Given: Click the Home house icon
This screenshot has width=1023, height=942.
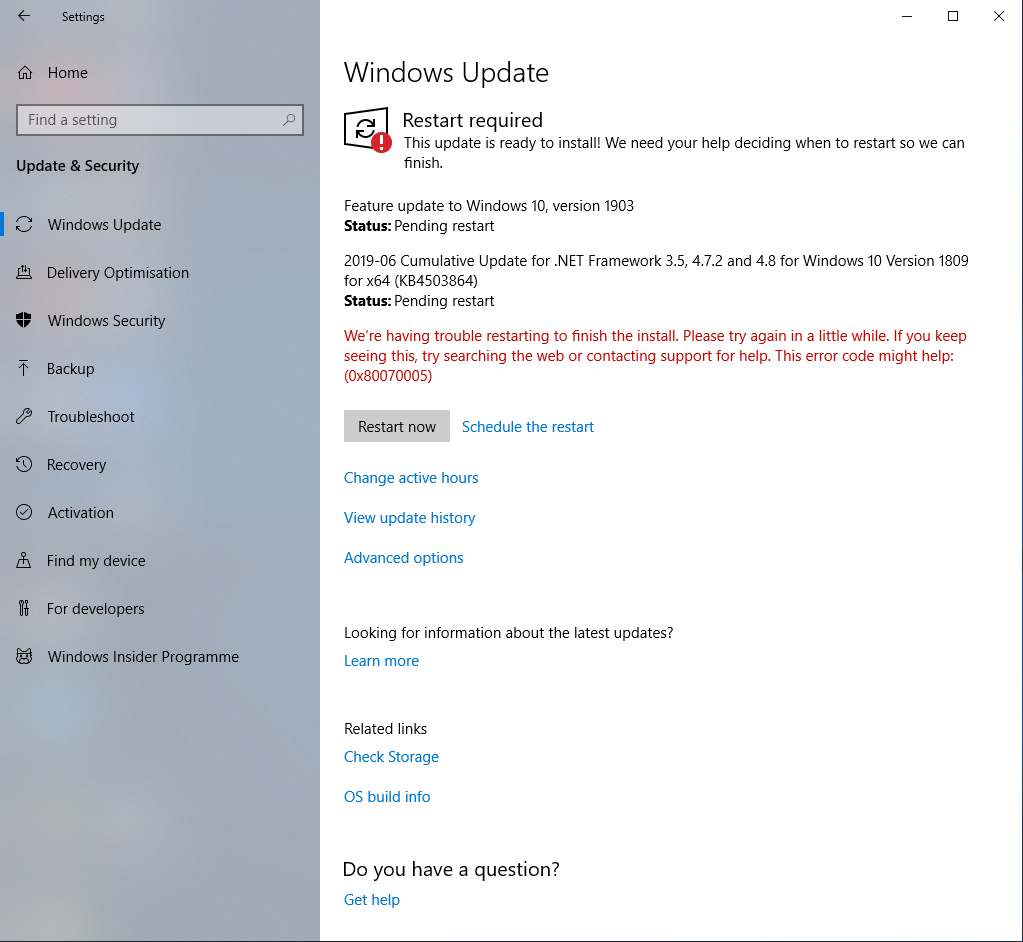Looking at the screenshot, I should pyautogui.click(x=25, y=72).
